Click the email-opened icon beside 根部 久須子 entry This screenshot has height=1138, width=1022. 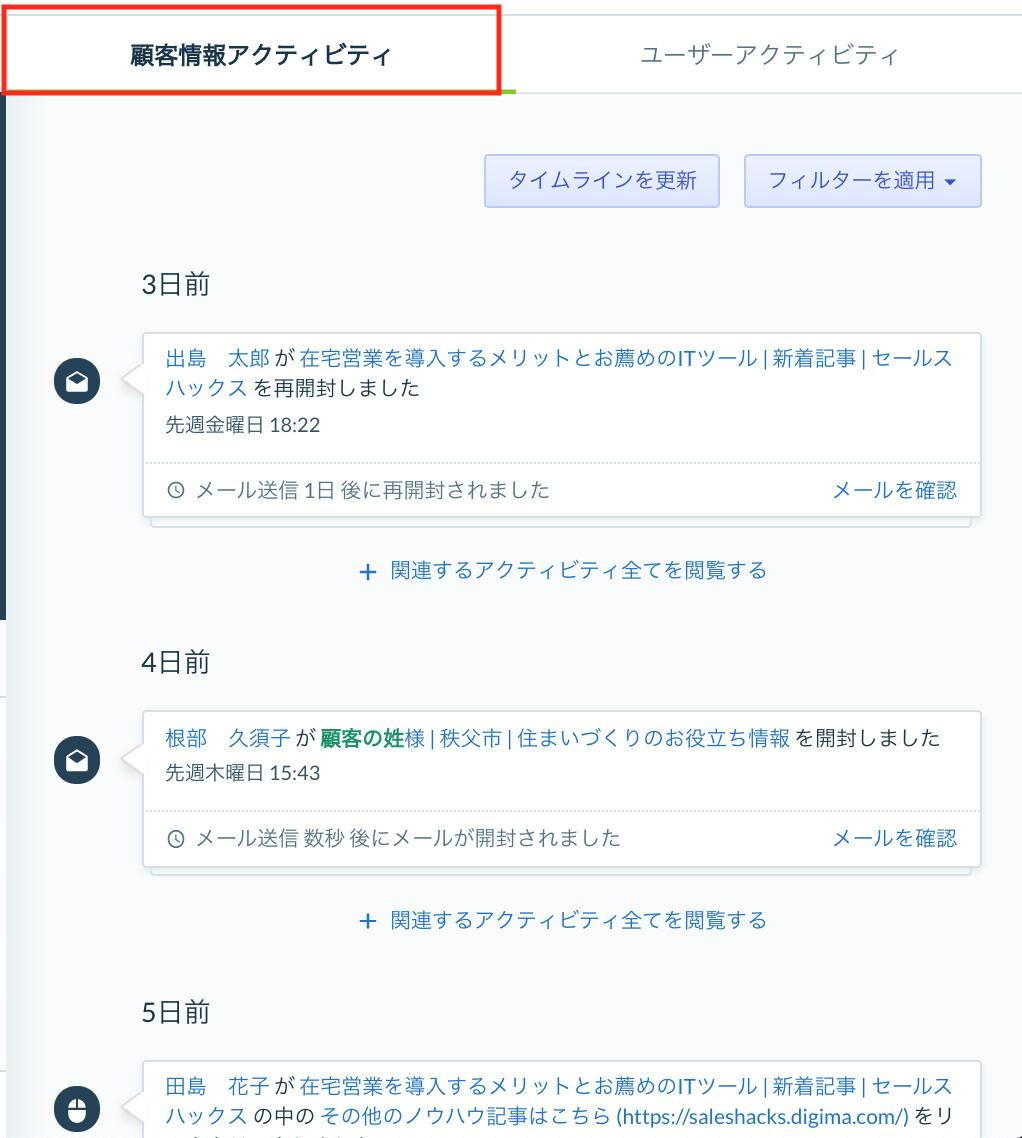77,760
